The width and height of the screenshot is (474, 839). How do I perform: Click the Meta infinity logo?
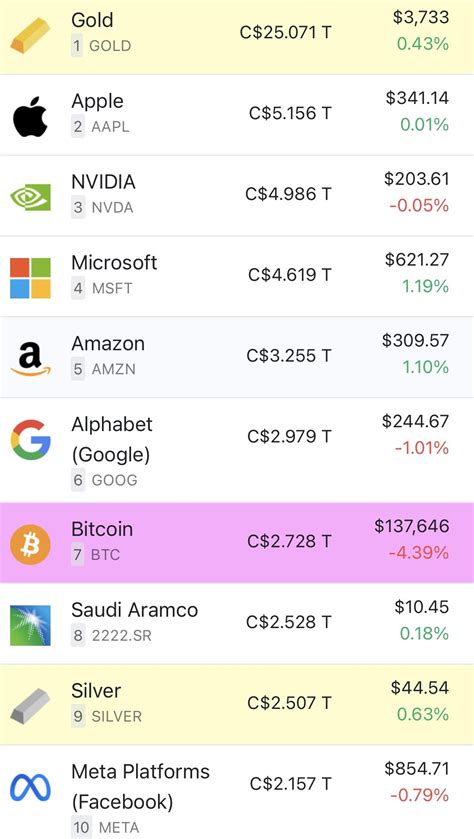click(30, 788)
